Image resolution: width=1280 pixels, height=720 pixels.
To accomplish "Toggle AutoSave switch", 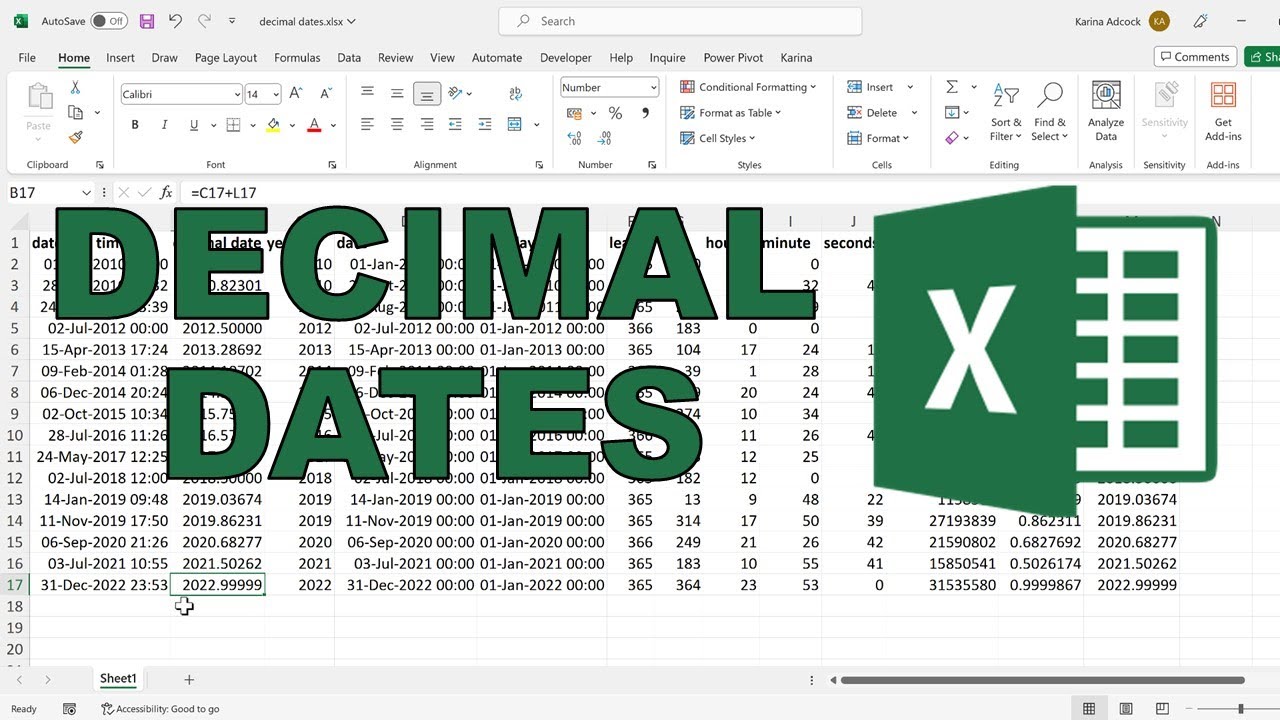I will 109,21.
